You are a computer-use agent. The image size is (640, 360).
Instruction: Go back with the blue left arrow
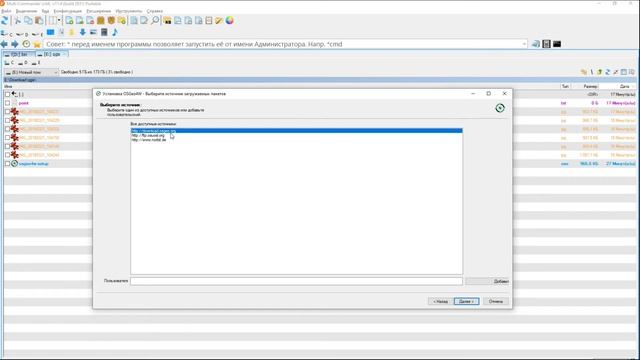point(4,44)
